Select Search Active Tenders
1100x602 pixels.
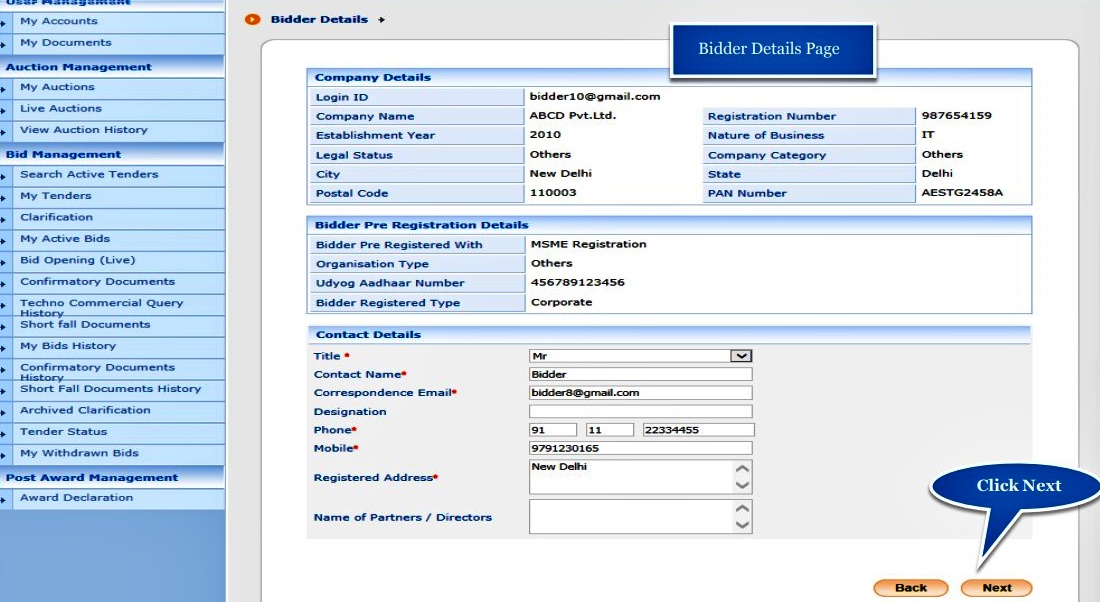[x=89, y=174]
